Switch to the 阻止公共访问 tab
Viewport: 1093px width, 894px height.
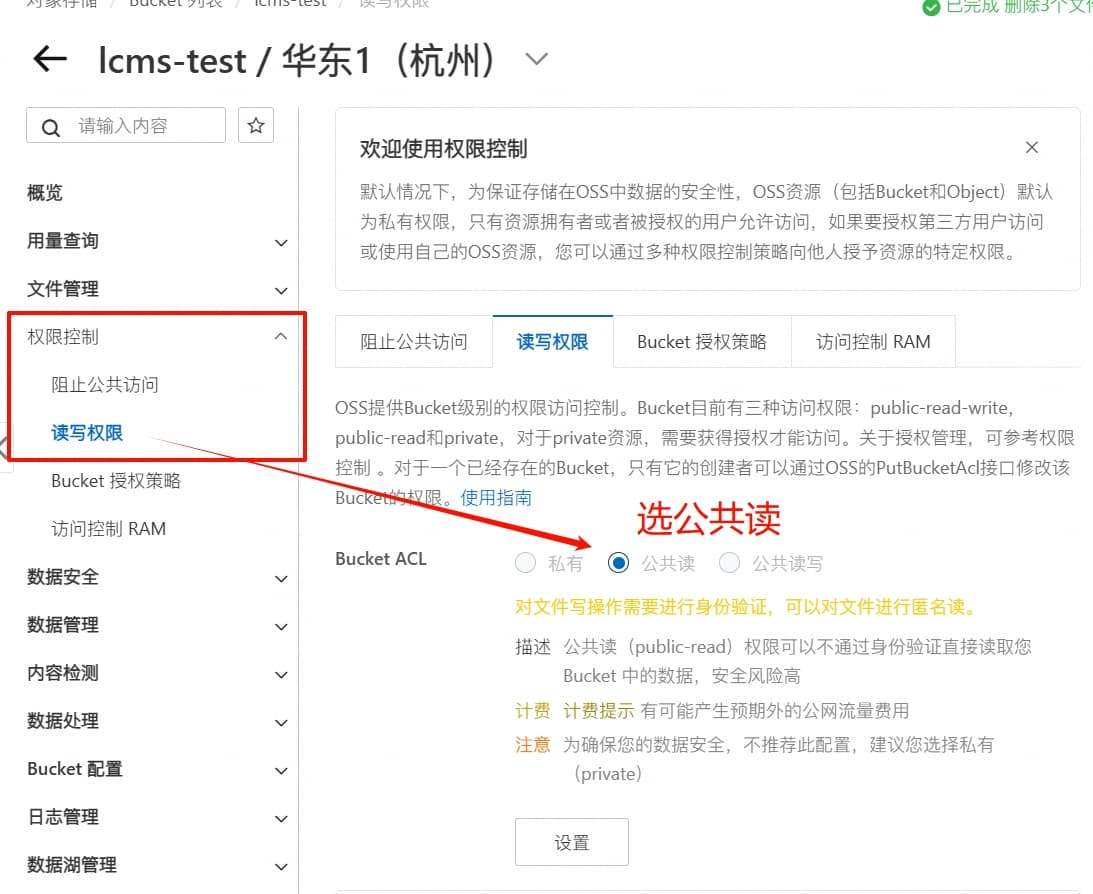pyautogui.click(x=414, y=341)
